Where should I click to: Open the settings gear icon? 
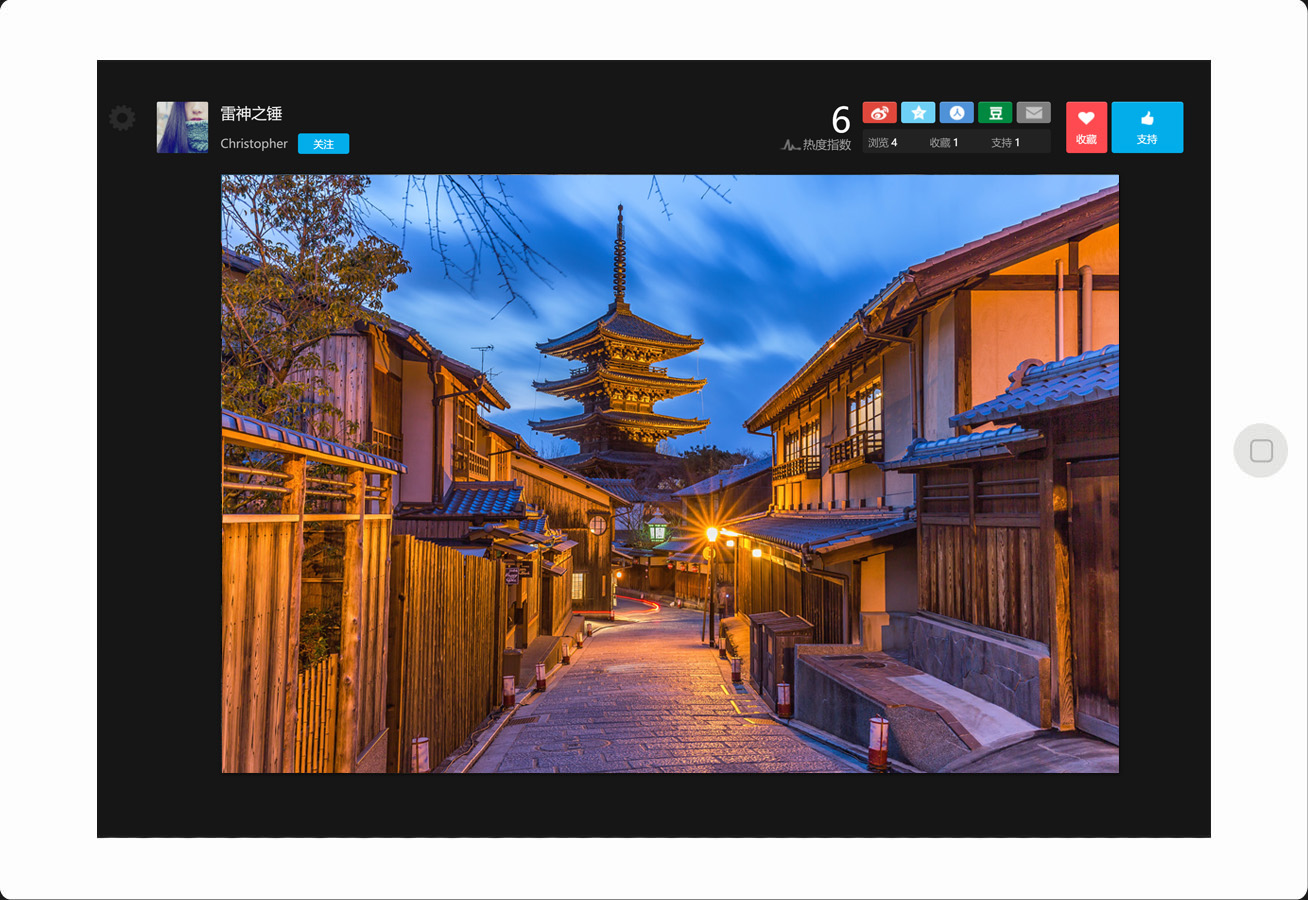pyautogui.click(x=122, y=118)
